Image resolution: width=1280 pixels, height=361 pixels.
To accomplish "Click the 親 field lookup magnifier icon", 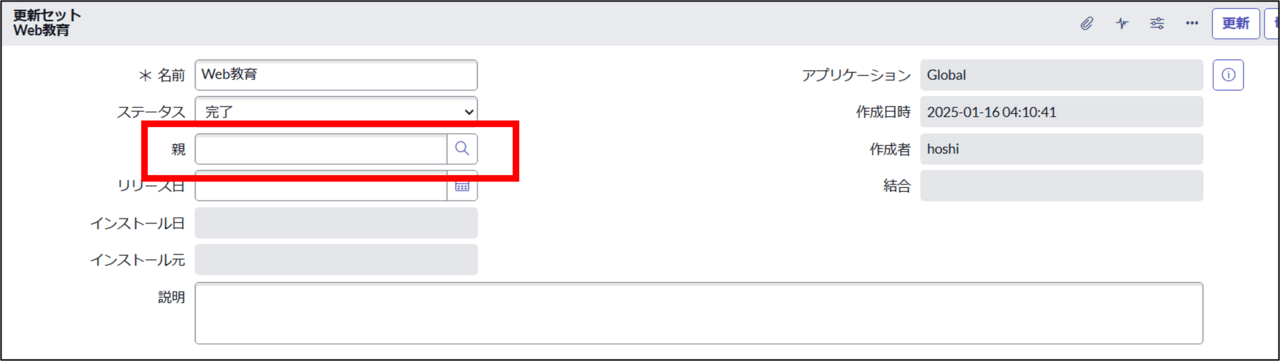I will point(462,148).
